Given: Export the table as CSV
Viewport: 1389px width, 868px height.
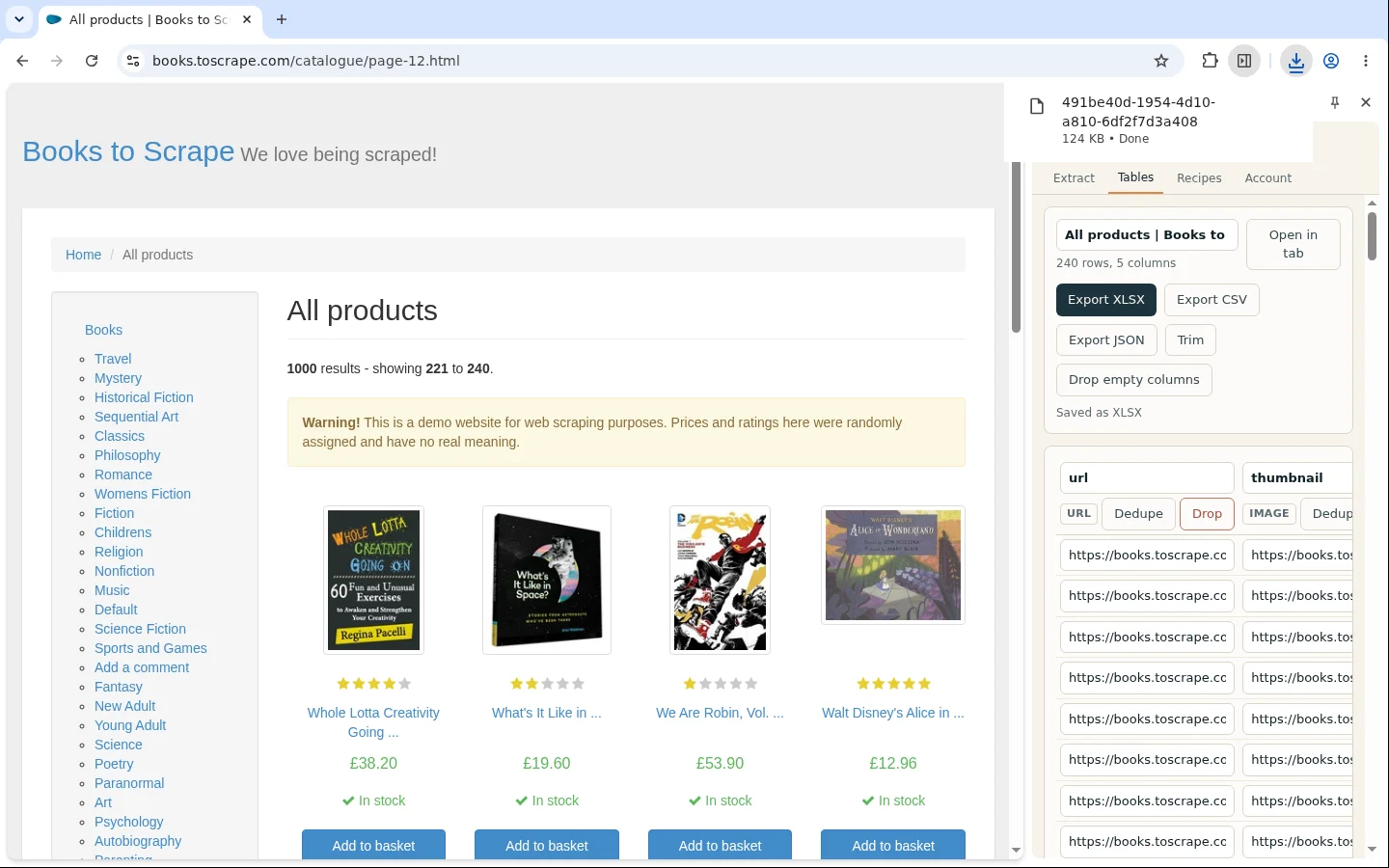Looking at the screenshot, I should pyautogui.click(x=1212, y=300).
